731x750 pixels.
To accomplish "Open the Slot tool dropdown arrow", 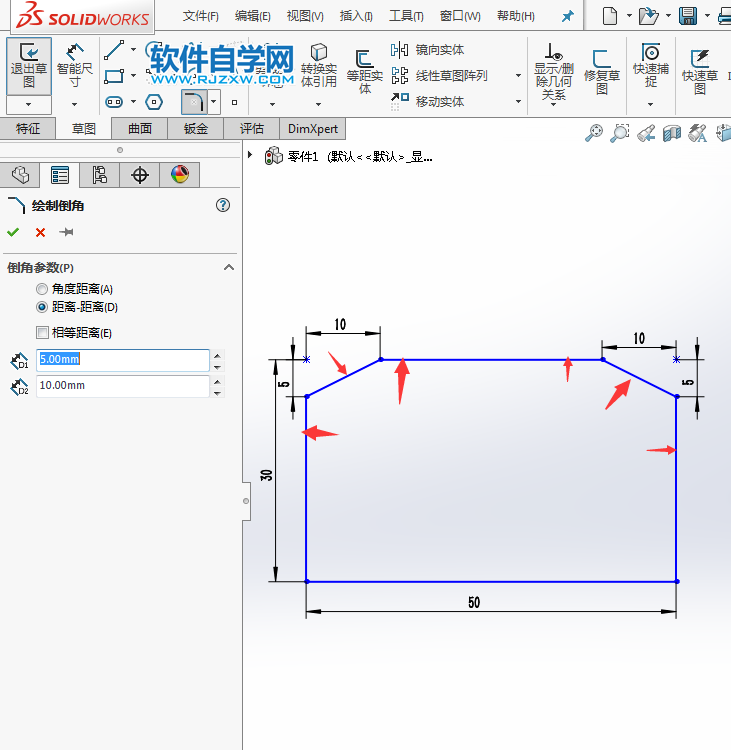I will 133,101.
